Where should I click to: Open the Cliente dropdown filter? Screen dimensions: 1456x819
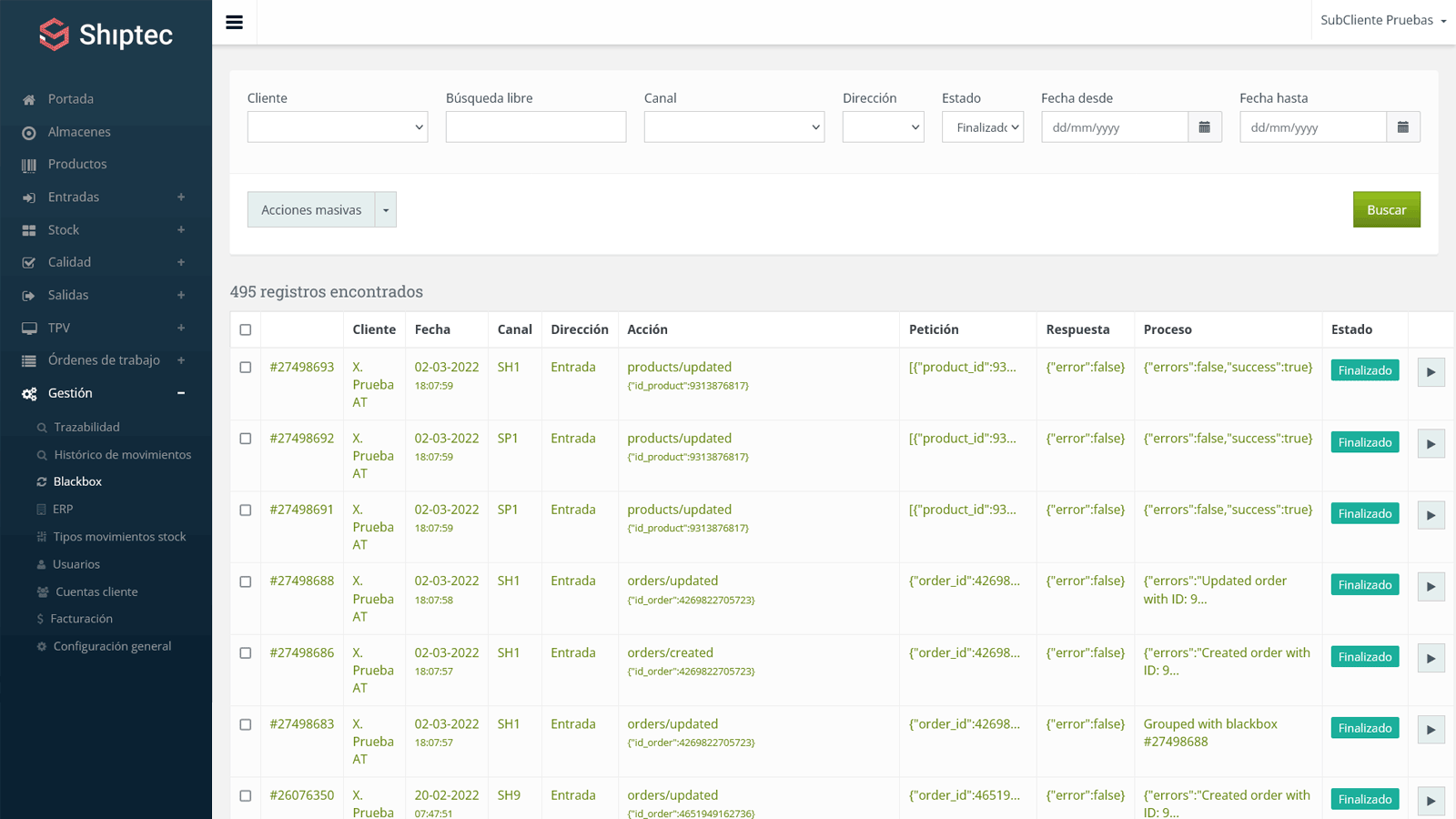click(x=337, y=127)
